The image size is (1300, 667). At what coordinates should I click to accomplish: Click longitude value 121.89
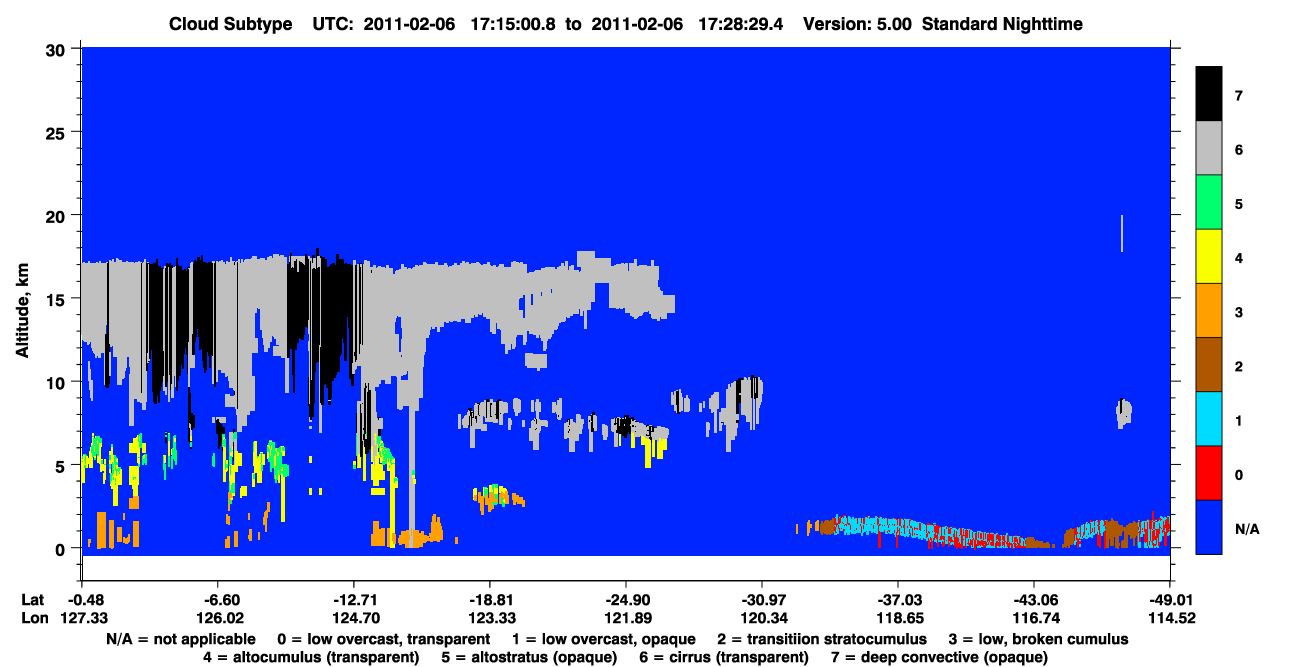(x=626, y=618)
